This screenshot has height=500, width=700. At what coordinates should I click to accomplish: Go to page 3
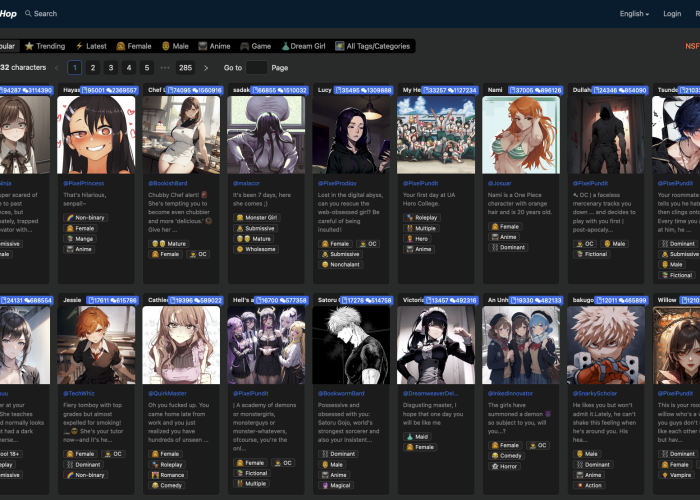click(x=111, y=68)
